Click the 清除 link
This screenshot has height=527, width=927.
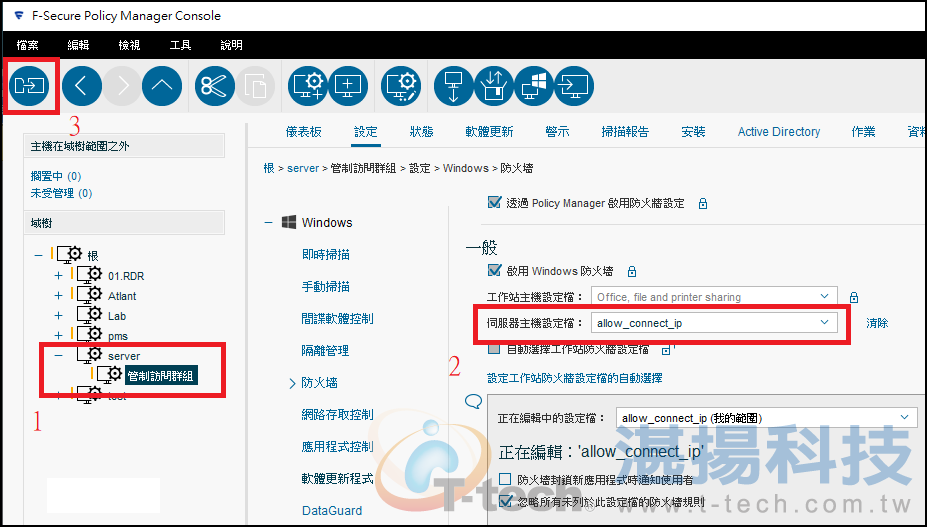(x=877, y=323)
